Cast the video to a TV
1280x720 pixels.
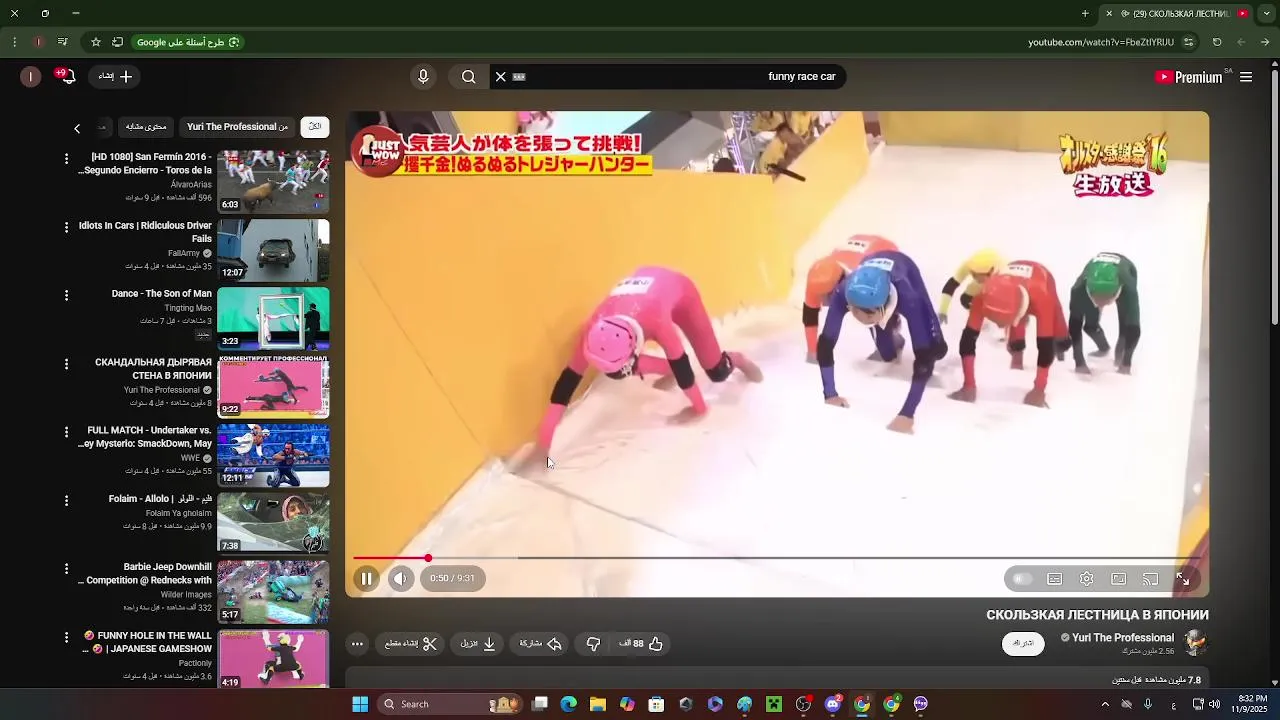point(1151,579)
